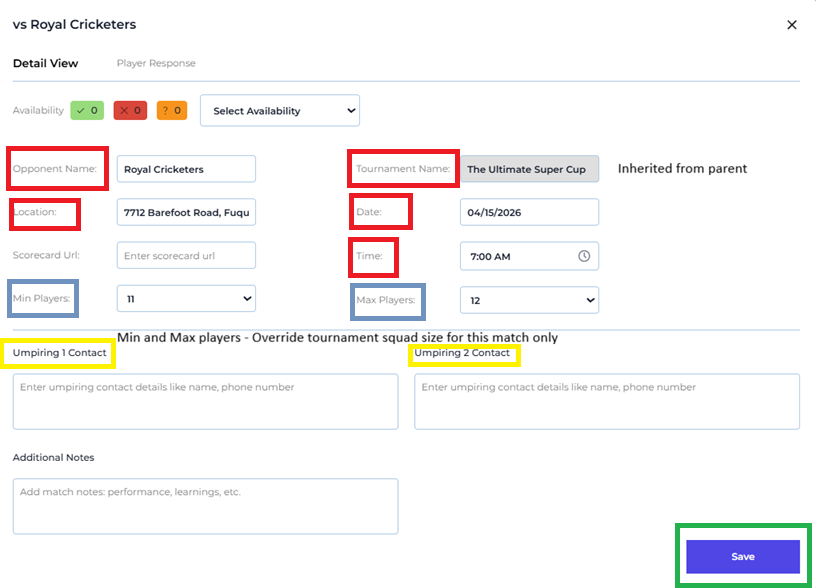Expand the Max Players dropdown

(529, 300)
